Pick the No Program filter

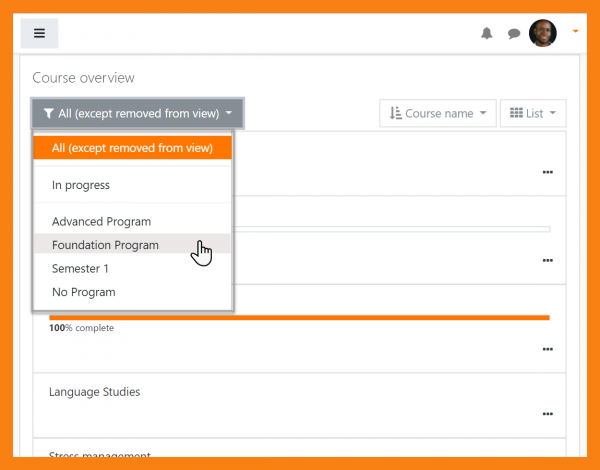tap(83, 292)
